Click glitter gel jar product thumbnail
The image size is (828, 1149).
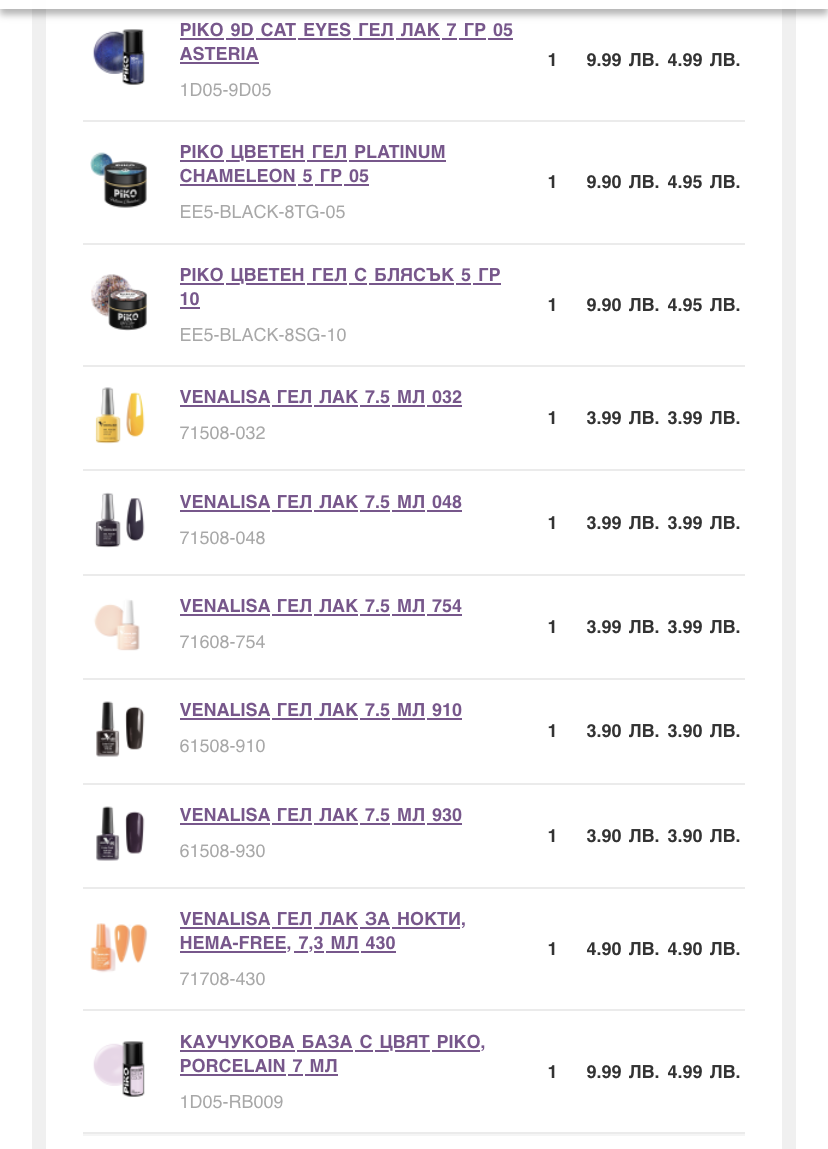click(119, 302)
